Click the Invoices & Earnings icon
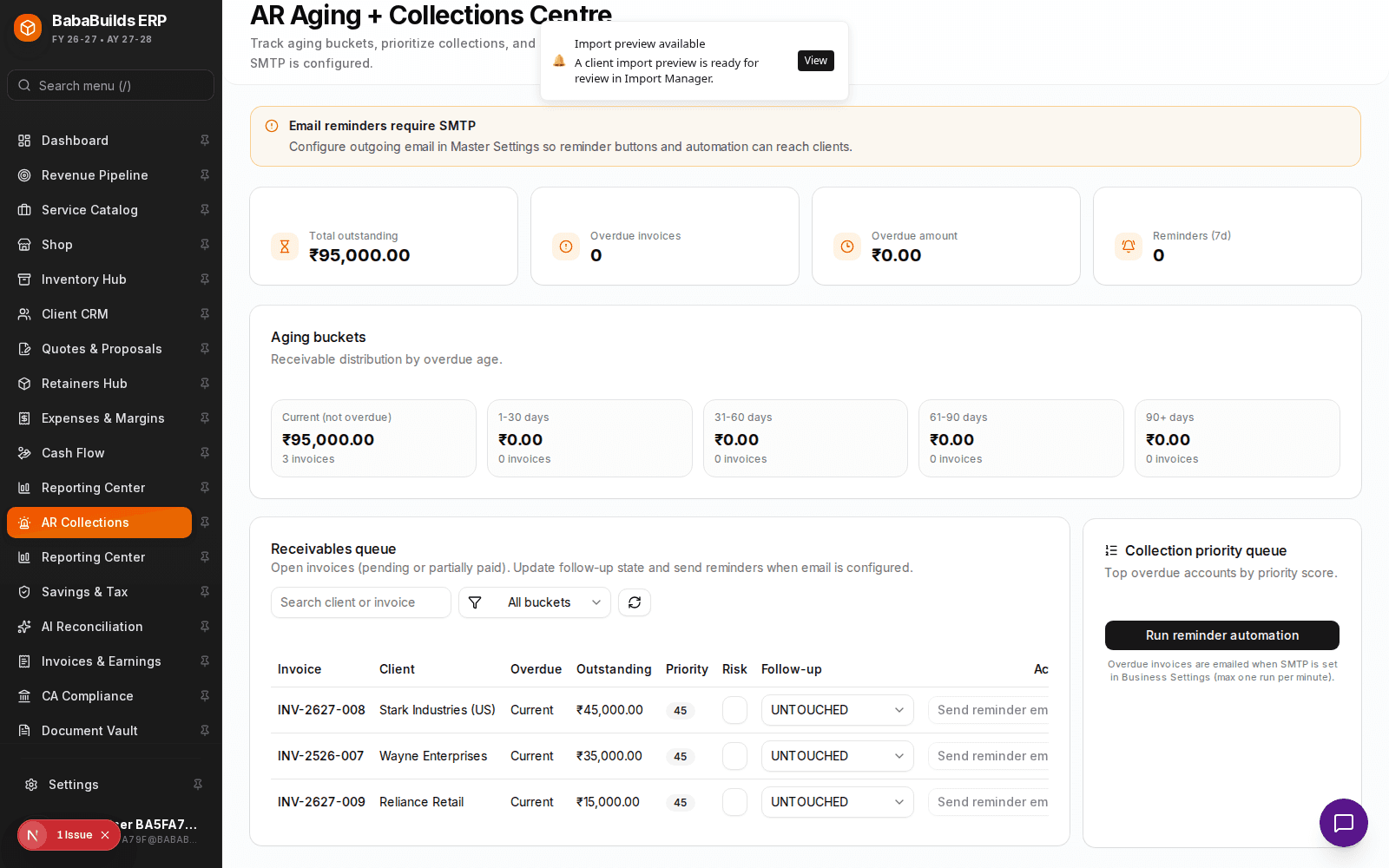 point(24,661)
